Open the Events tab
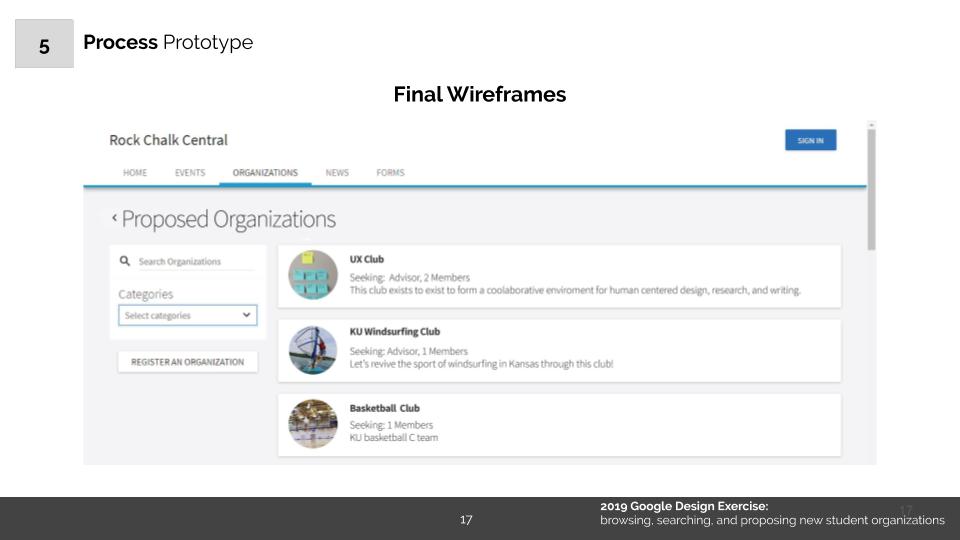 [x=190, y=173]
